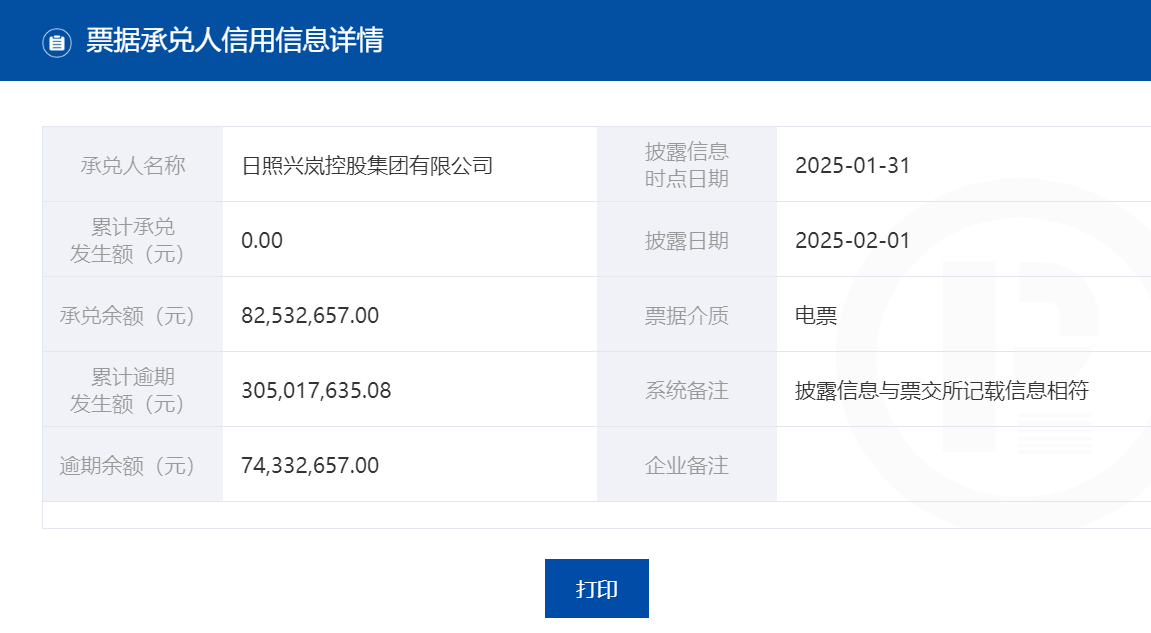Screen dimensions: 1151x633
Task: Click the 披露信息时点日期 label cell
Action: pyautogui.click(x=686, y=165)
